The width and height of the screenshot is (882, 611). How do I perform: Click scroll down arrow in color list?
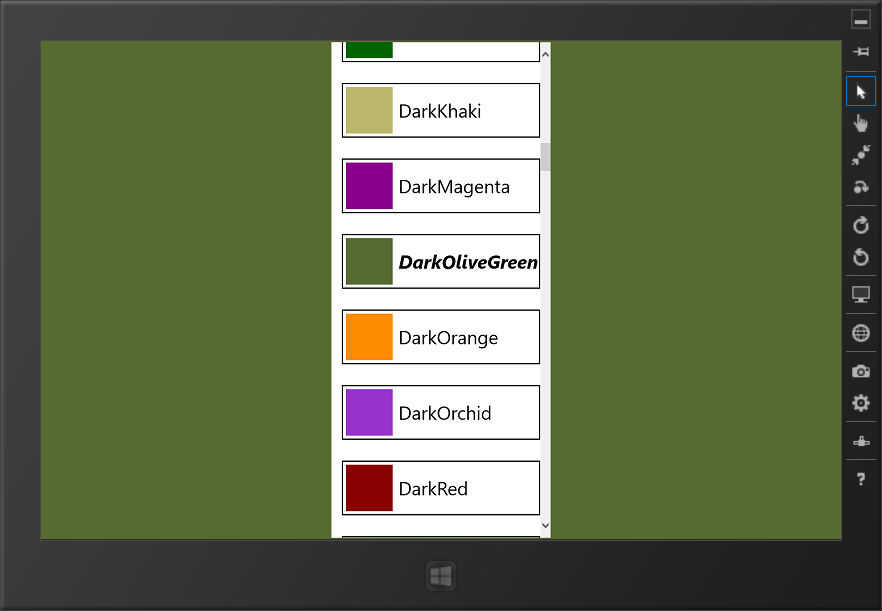tap(545, 525)
